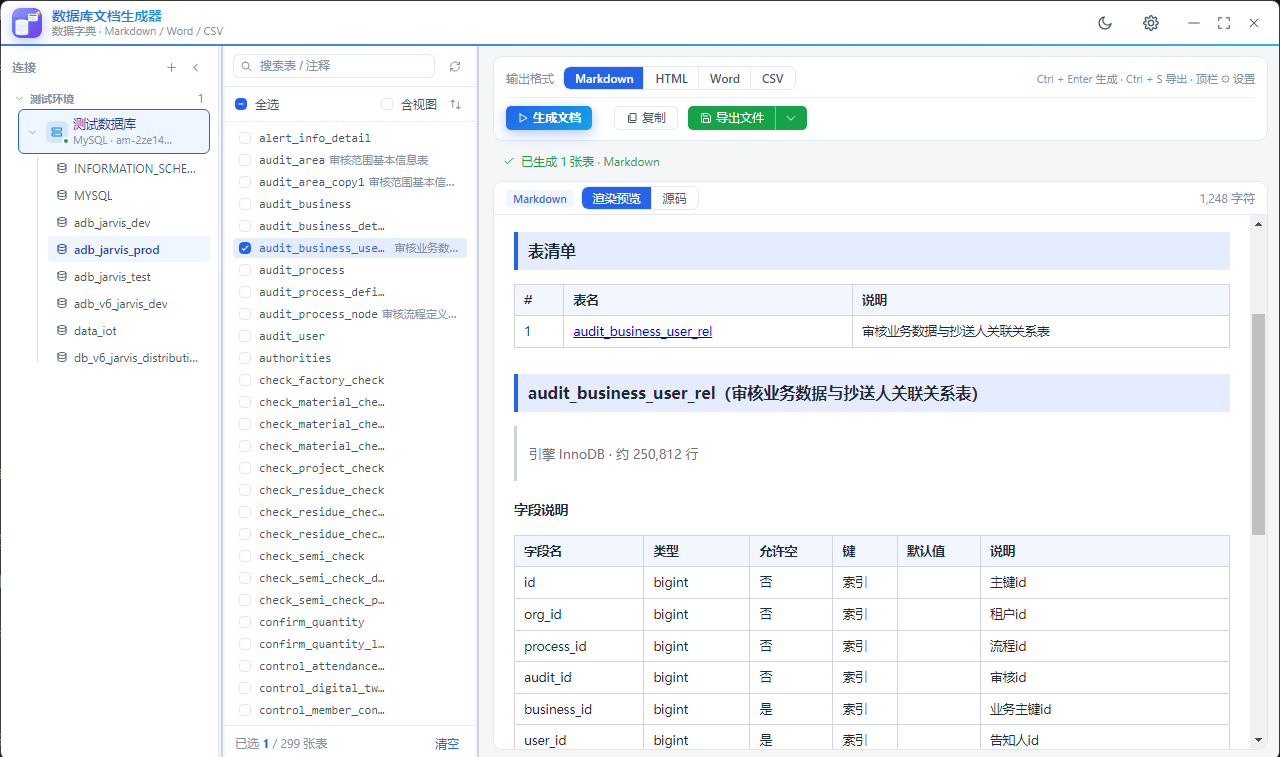The width and height of the screenshot is (1280, 757).
Task: Open export file dropdown arrow
Action: pyautogui.click(x=791, y=118)
